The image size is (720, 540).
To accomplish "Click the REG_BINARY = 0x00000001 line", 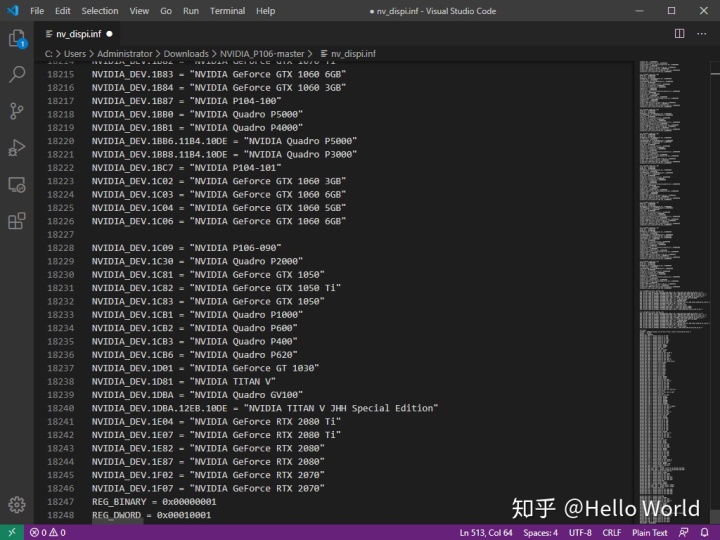I will (x=154, y=502).
